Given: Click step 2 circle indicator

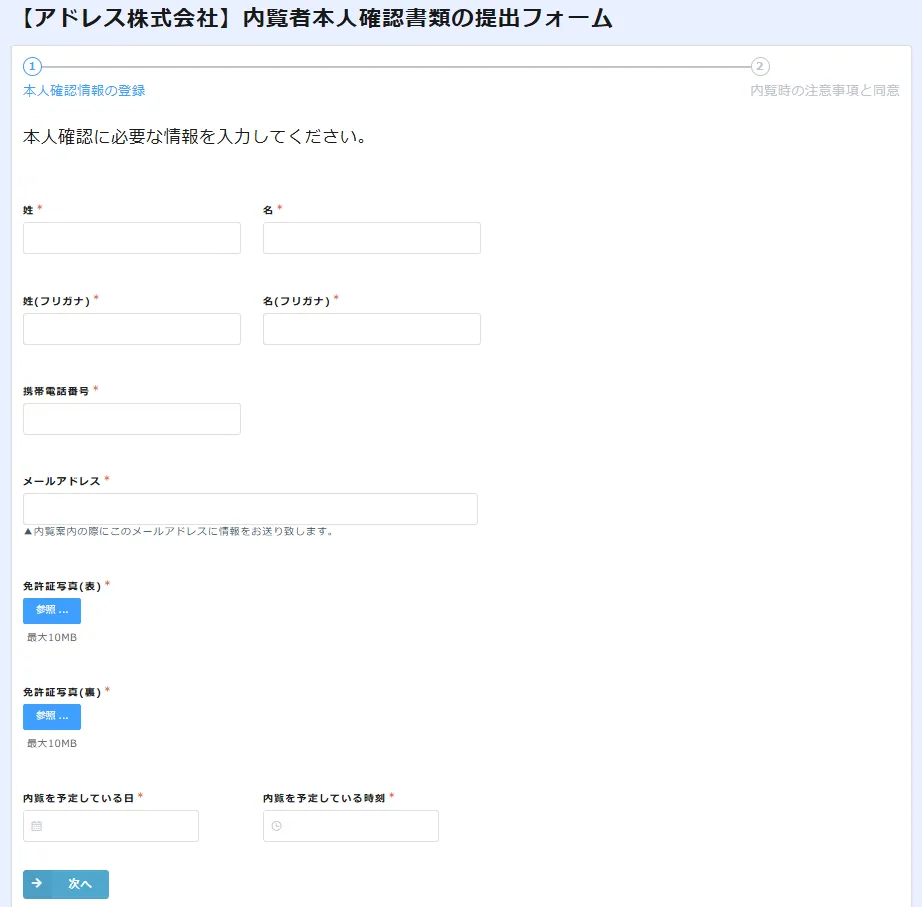Looking at the screenshot, I should pos(760,67).
